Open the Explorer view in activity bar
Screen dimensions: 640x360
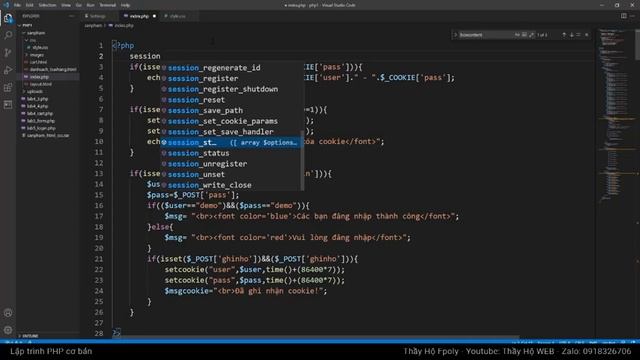pos(8,18)
